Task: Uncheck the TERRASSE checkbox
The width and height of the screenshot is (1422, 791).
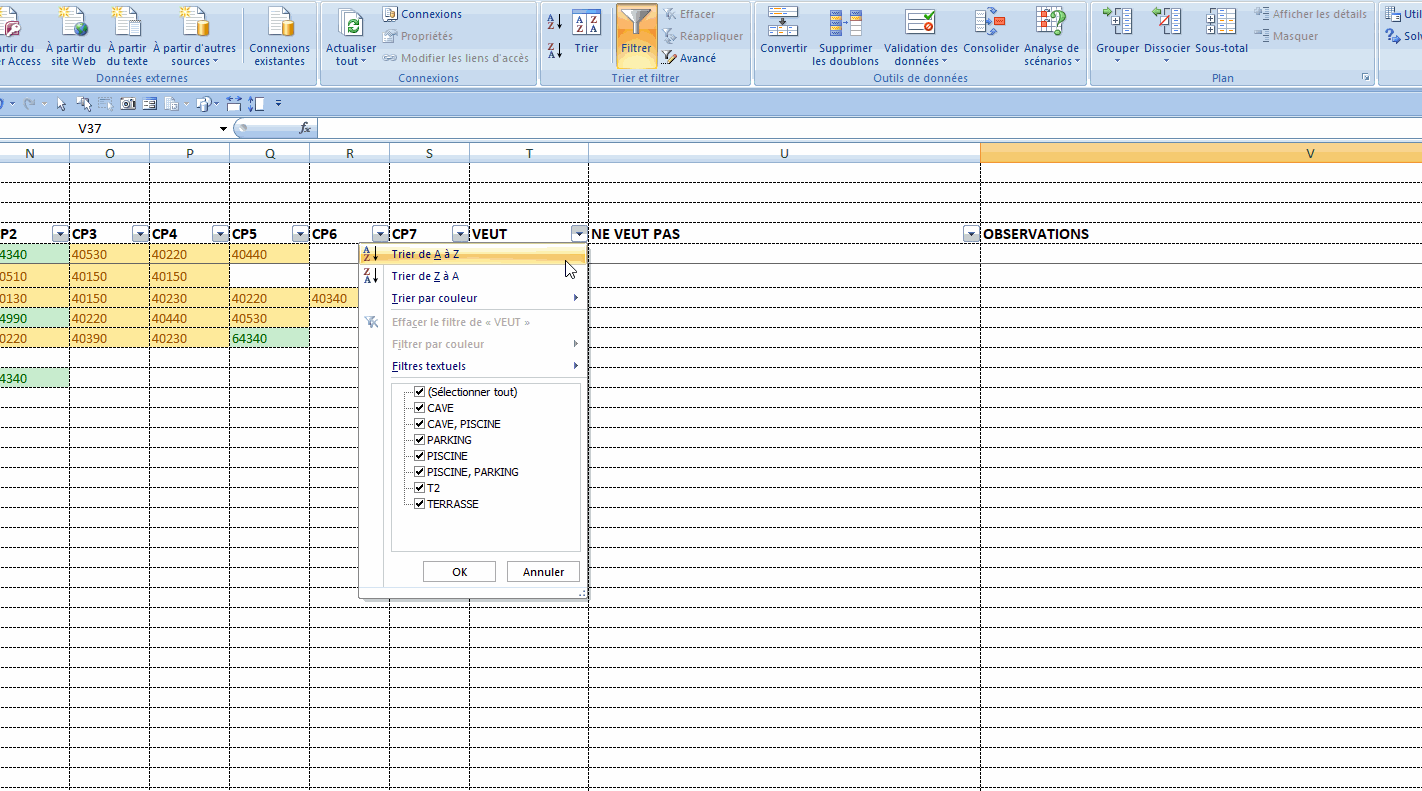Action: point(420,504)
